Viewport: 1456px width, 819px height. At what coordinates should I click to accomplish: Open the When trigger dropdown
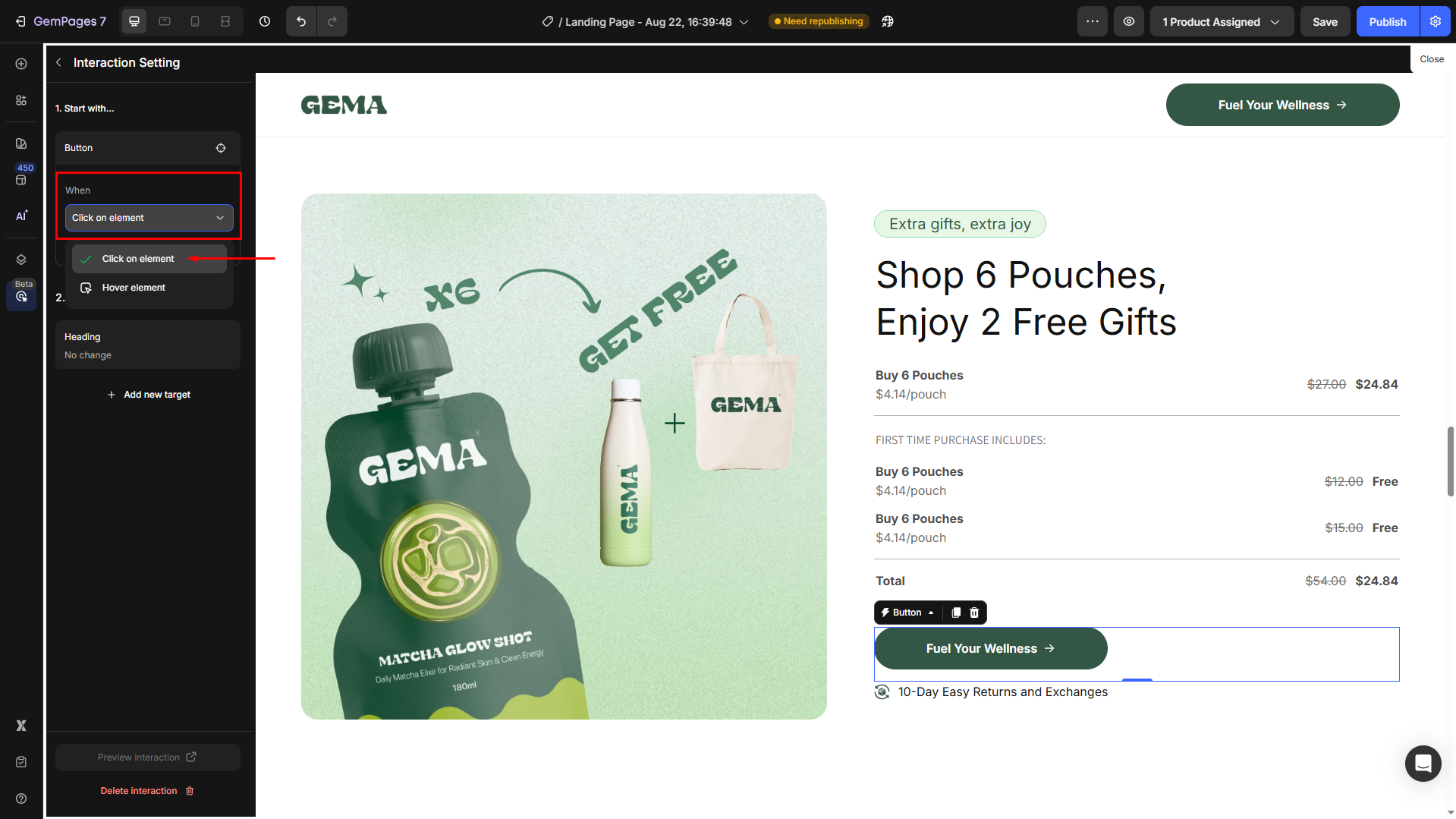[x=149, y=218]
